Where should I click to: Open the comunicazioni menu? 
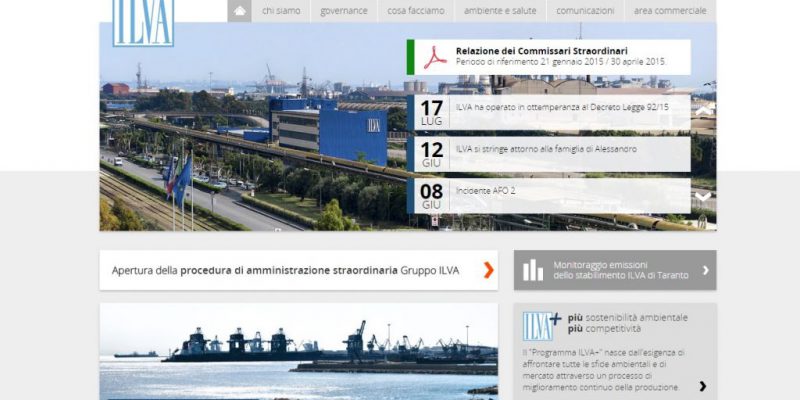pyautogui.click(x=585, y=11)
